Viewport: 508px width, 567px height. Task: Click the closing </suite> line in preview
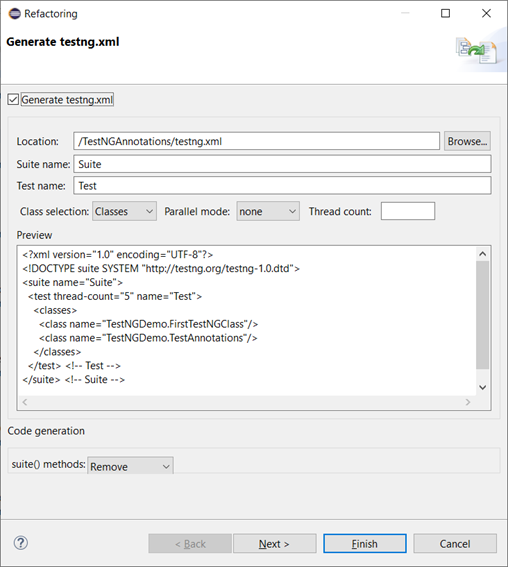click(73, 380)
